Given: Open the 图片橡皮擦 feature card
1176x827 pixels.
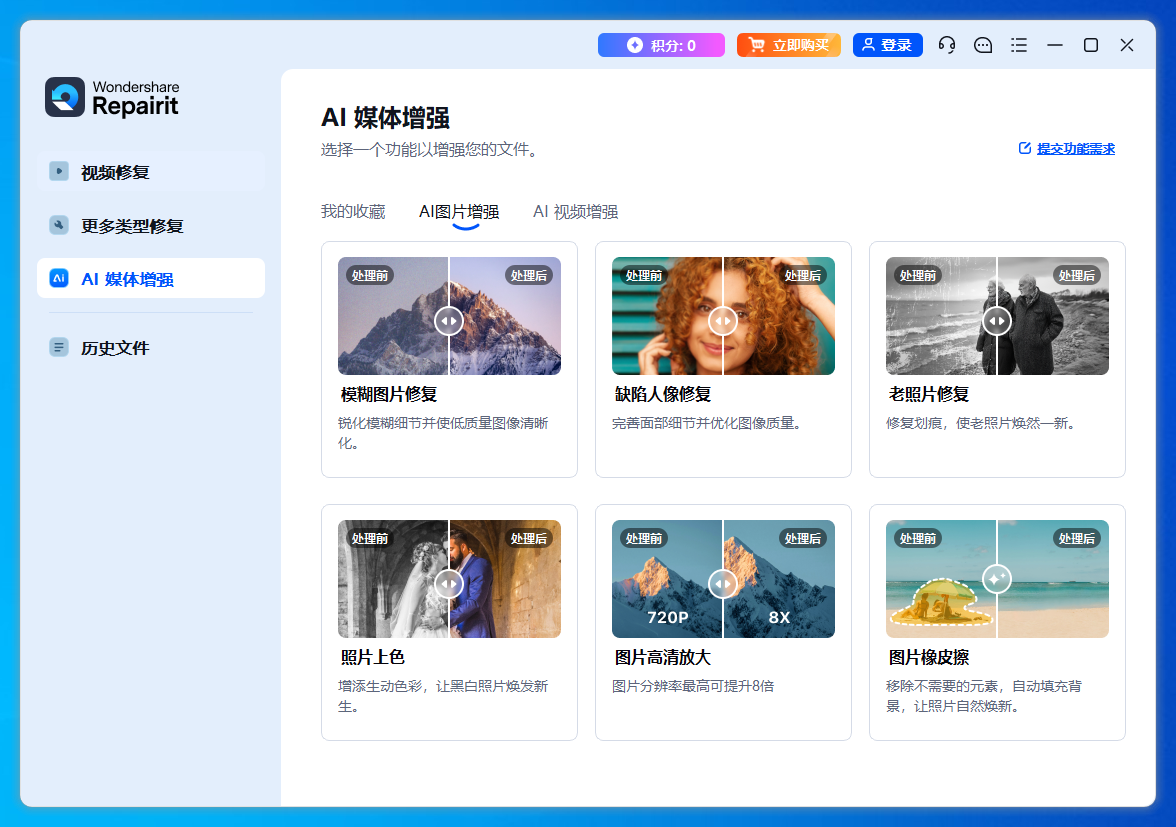Looking at the screenshot, I should pyautogui.click(x=997, y=657).
